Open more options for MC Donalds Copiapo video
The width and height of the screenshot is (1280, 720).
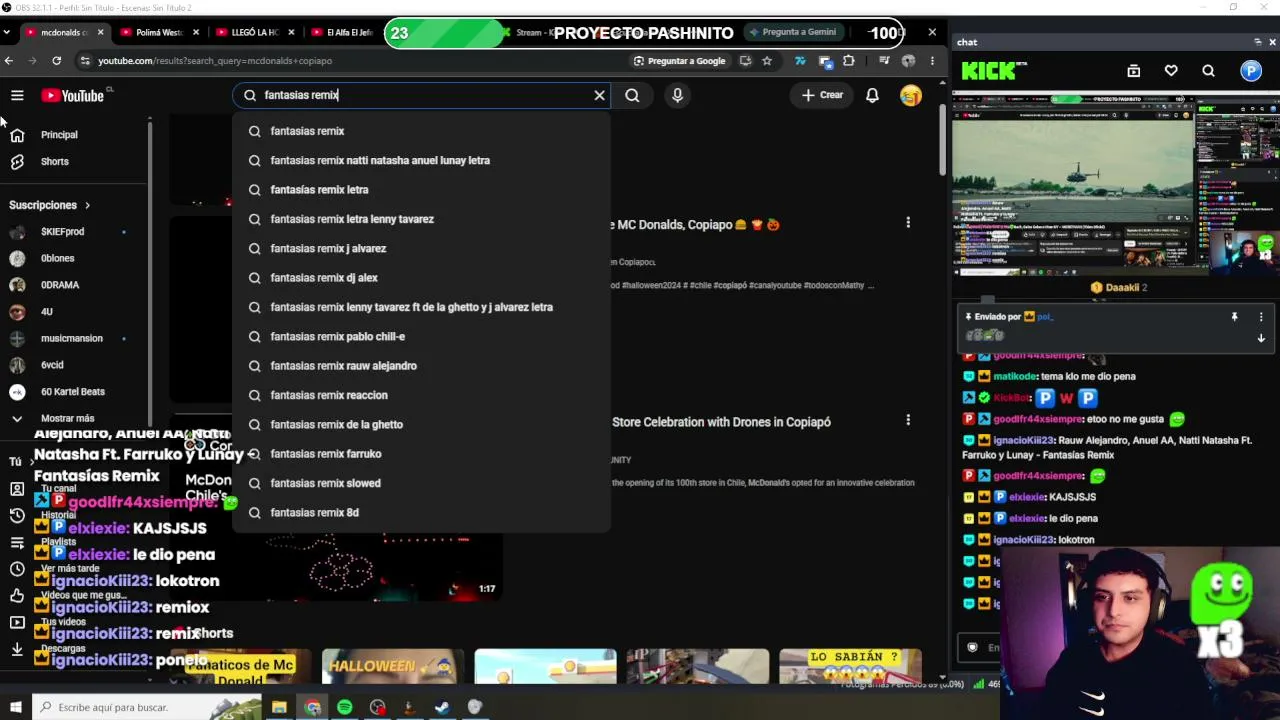908,222
